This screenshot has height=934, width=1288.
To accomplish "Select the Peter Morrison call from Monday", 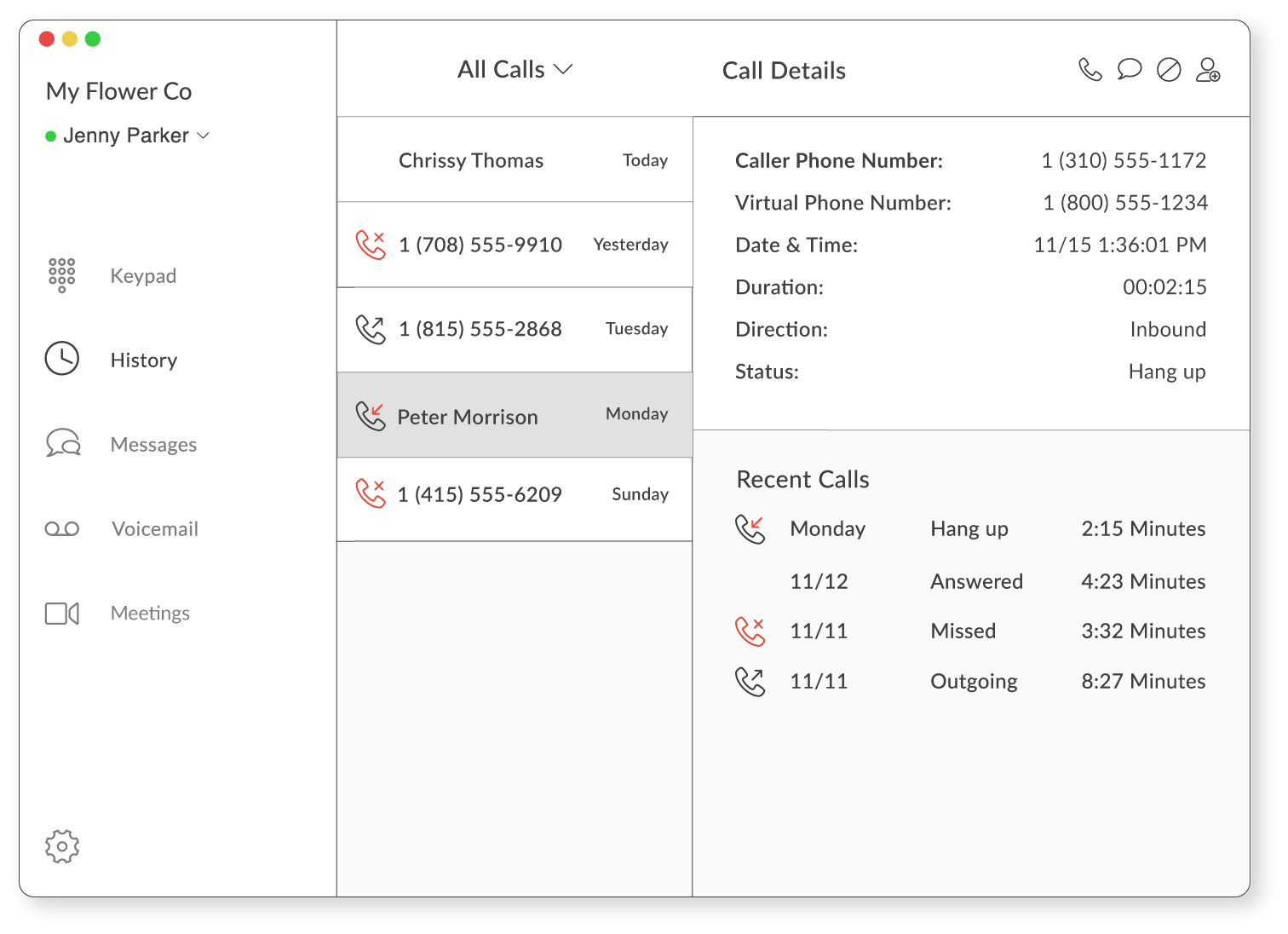I will [x=515, y=415].
